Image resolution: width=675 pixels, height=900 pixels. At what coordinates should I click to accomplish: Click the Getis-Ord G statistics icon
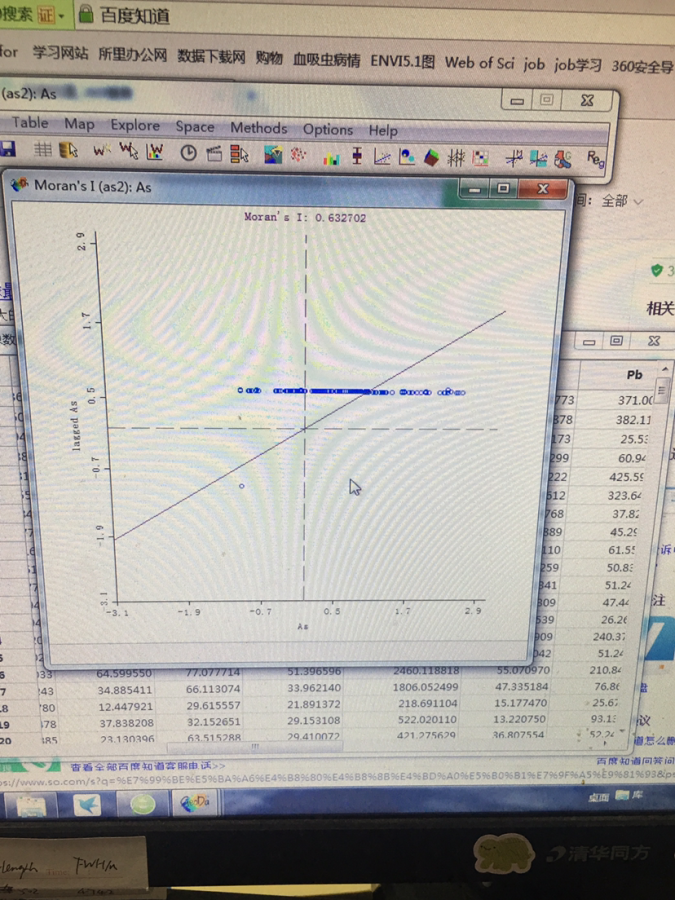tap(564, 160)
